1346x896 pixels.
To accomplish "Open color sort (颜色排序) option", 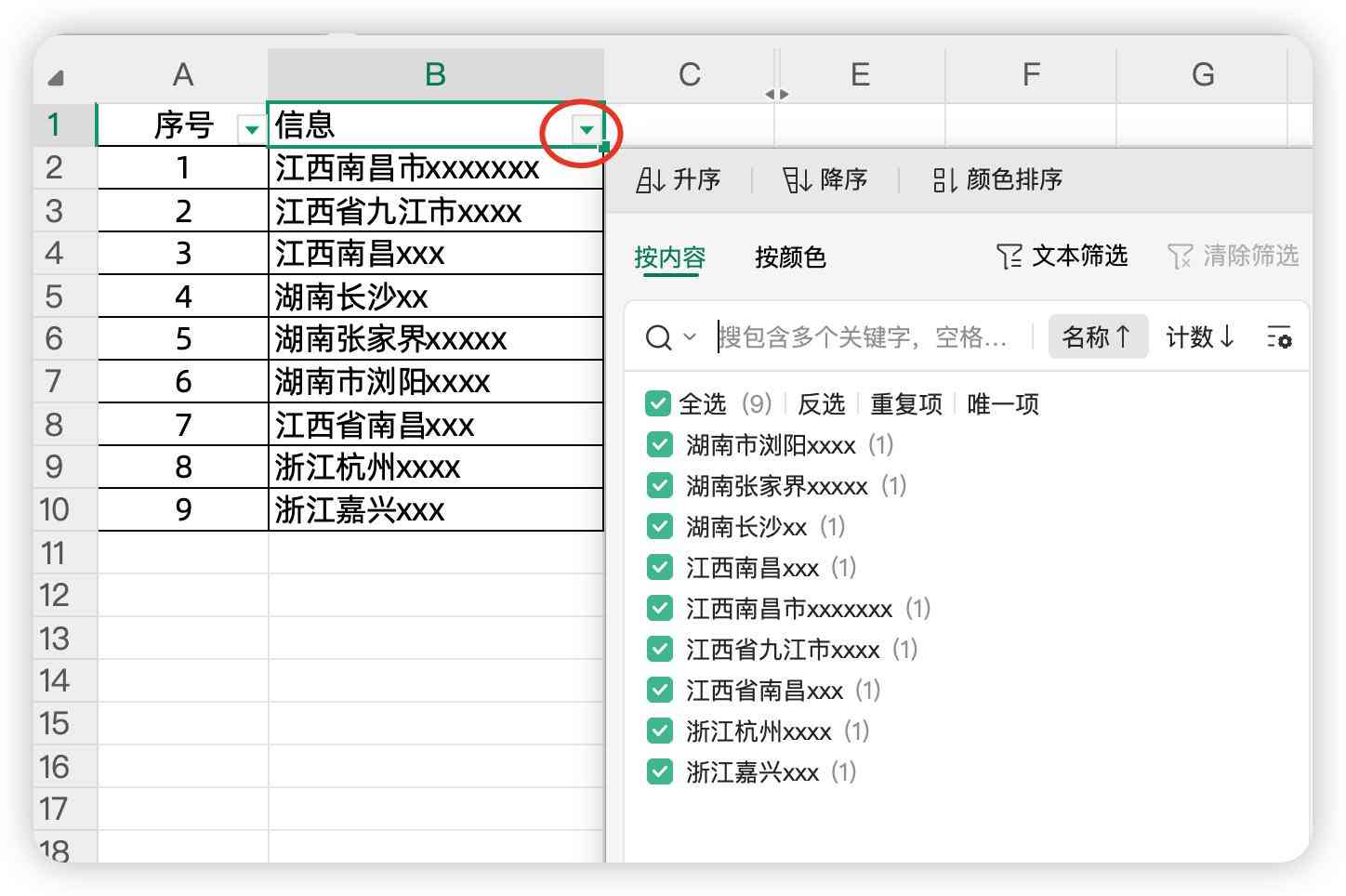I will (946, 179).
